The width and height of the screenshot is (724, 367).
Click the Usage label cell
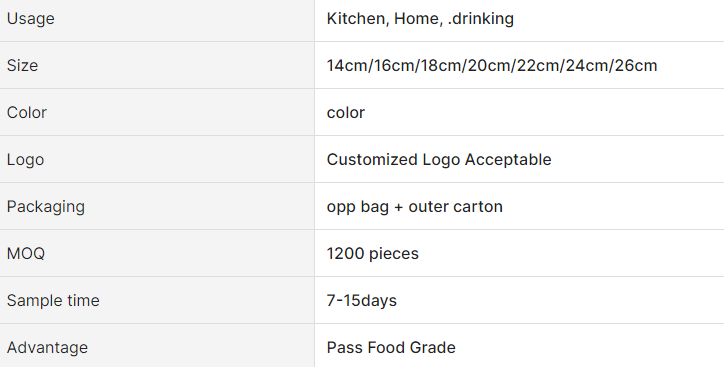tap(157, 20)
